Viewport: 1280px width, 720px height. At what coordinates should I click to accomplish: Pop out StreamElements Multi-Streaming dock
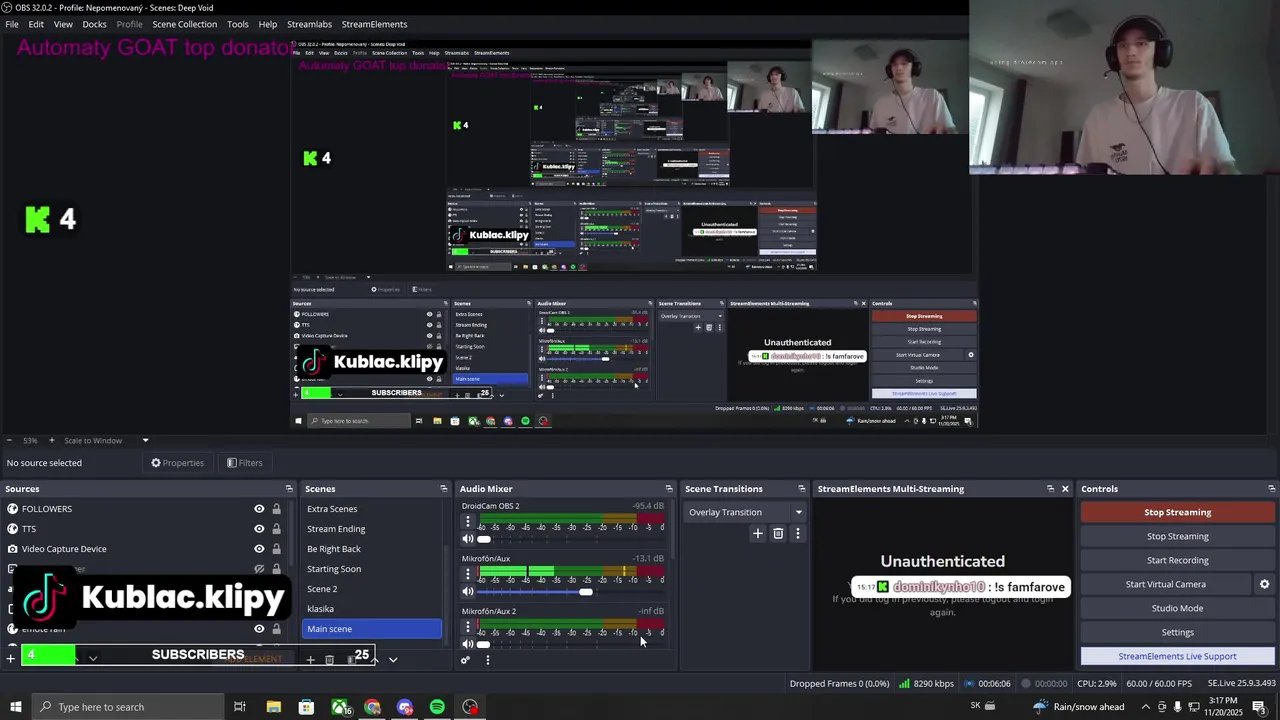1050,489
